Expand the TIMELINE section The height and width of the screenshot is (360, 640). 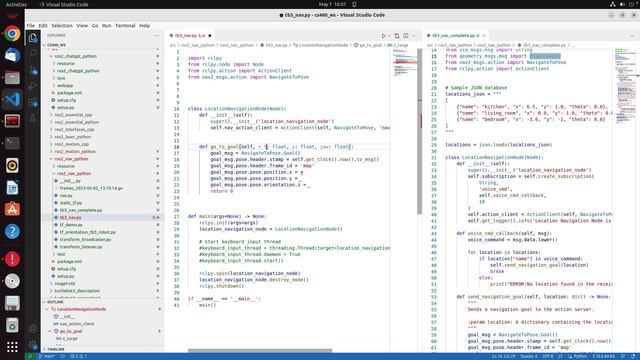(x=102, y=349)
